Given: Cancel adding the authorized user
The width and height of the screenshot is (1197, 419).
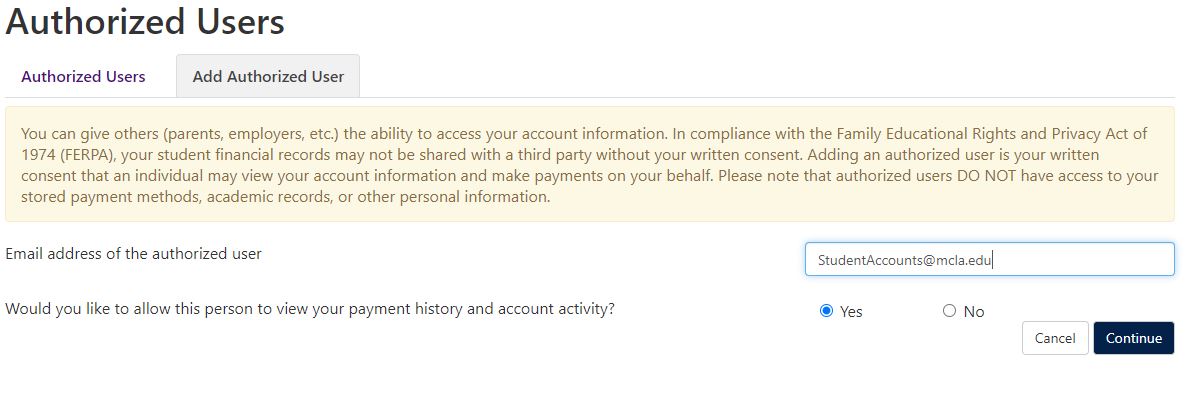Looking at the screenshot, I should 1055,338.
